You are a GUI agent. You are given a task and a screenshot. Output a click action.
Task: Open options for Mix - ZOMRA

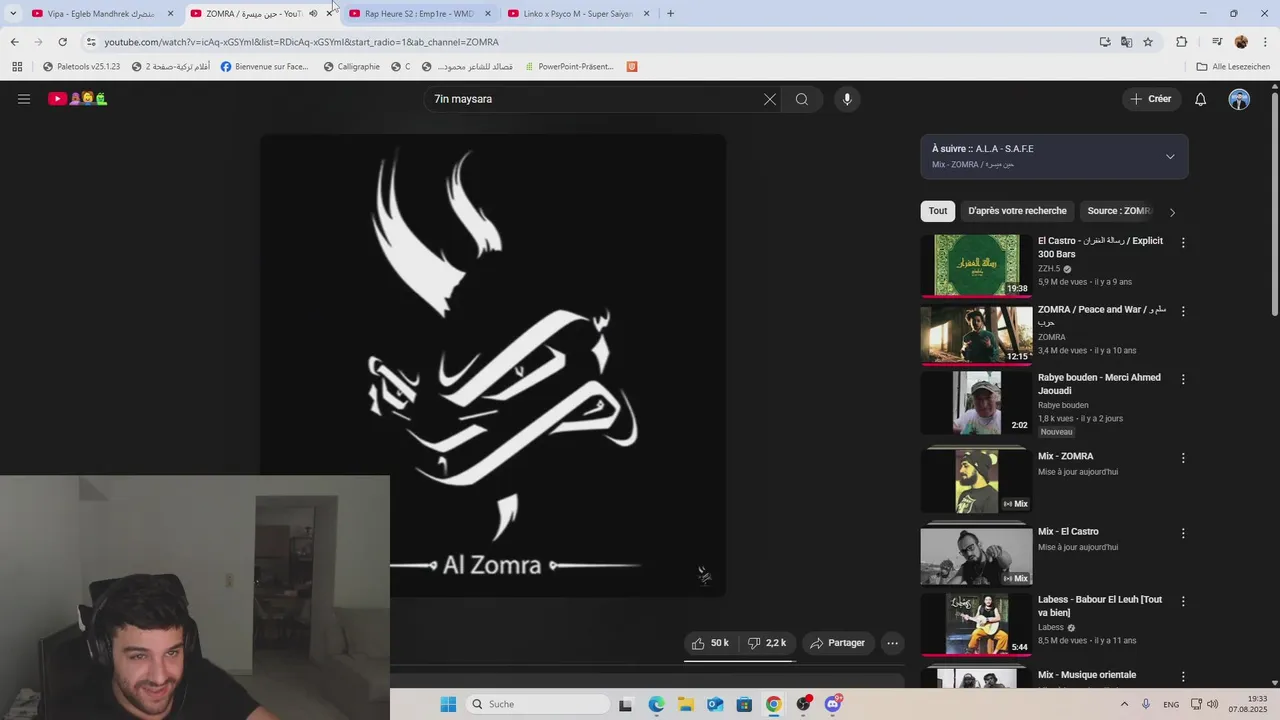coord(1183,458)
